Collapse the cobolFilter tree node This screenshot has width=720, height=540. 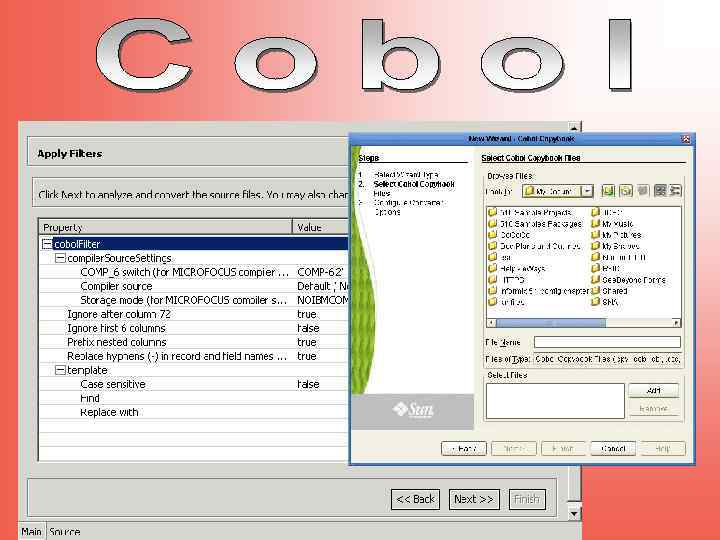(47, 244)
